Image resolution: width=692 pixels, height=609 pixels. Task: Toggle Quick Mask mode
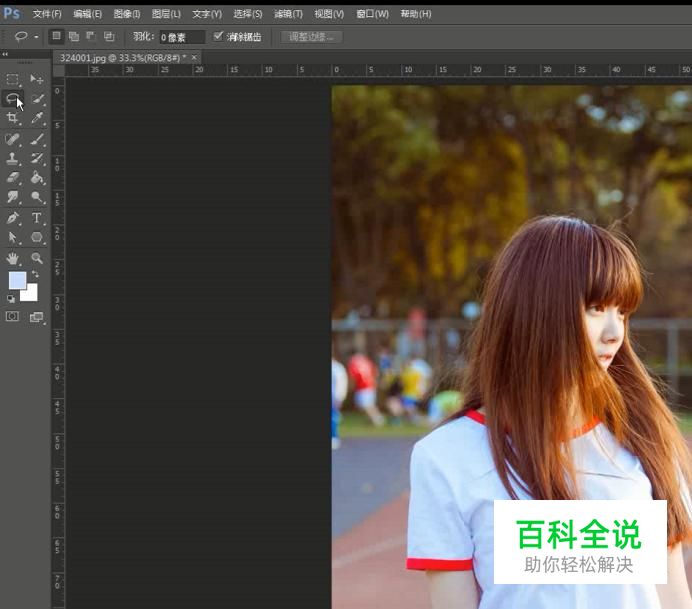click(x=13, y=316)
